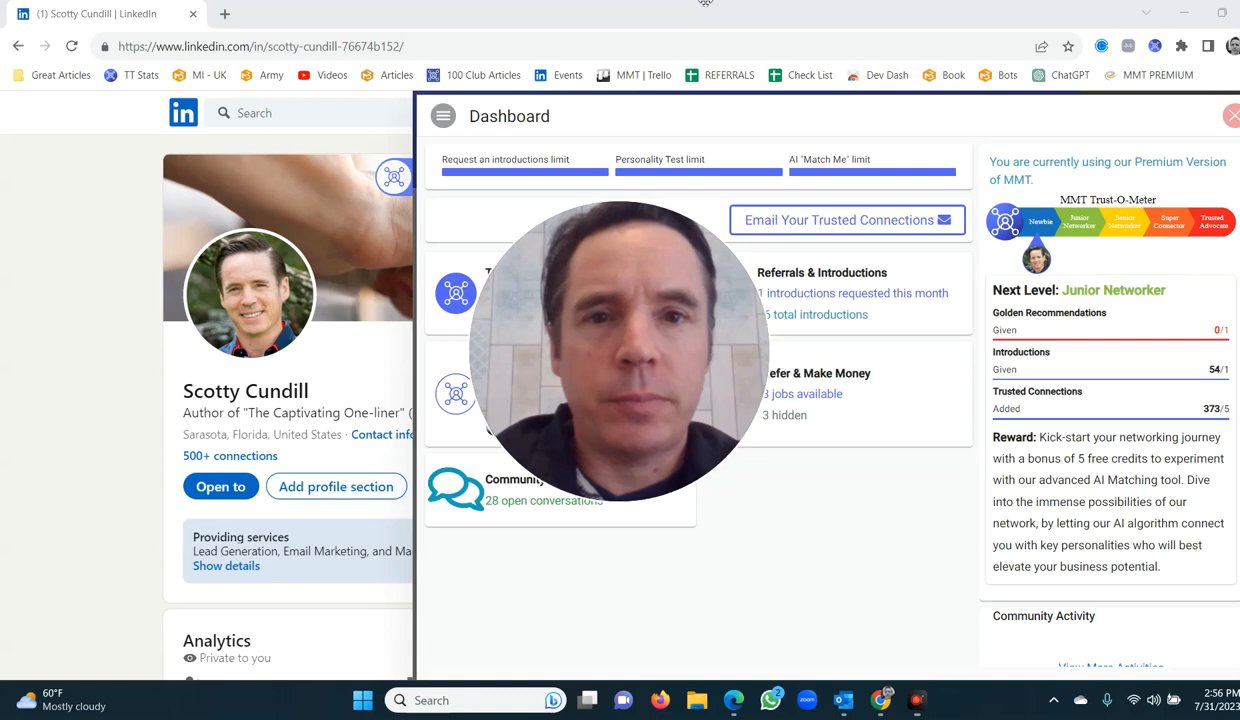Bookmark this page with the star icon

[1068, 46]
